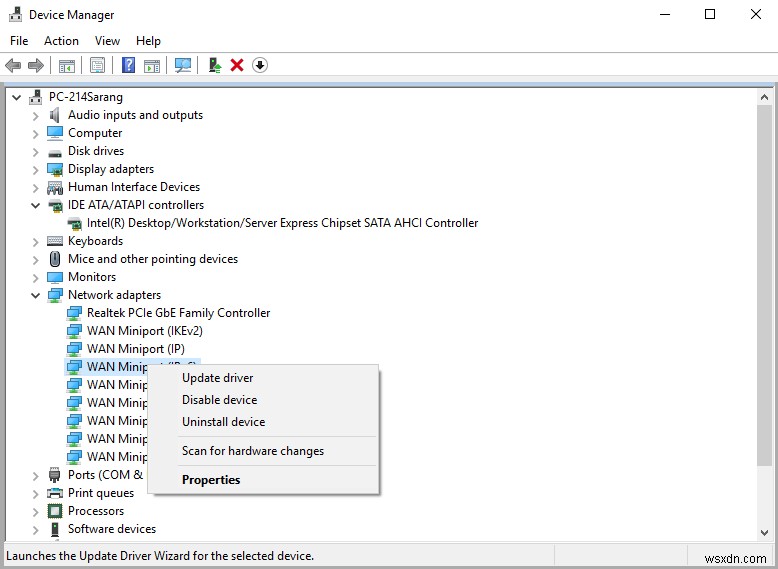778x569 pixels.
Task: Select the Software devices label
Action: click(x=112, y=529)
